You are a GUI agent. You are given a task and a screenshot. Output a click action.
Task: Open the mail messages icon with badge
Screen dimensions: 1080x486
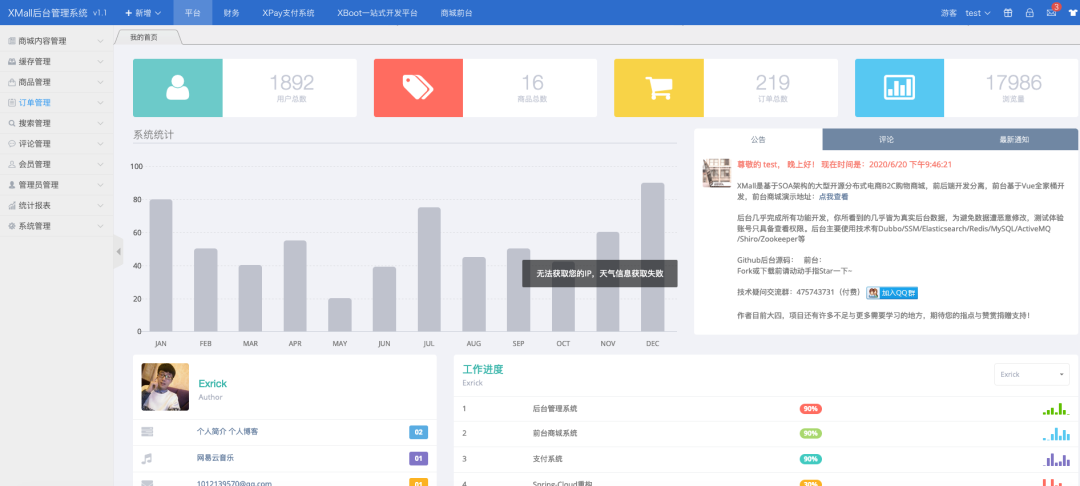(x=1051, y=13)
